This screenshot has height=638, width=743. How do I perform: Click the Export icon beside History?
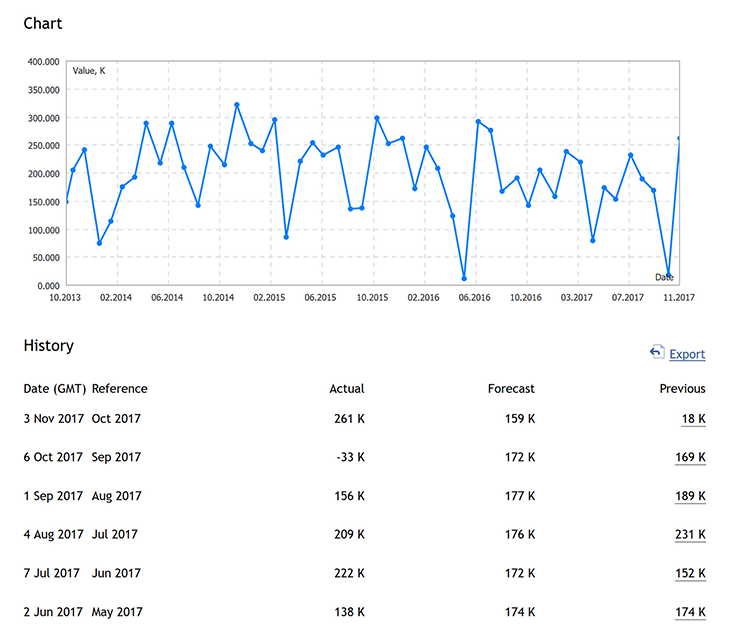pos(657,352)
